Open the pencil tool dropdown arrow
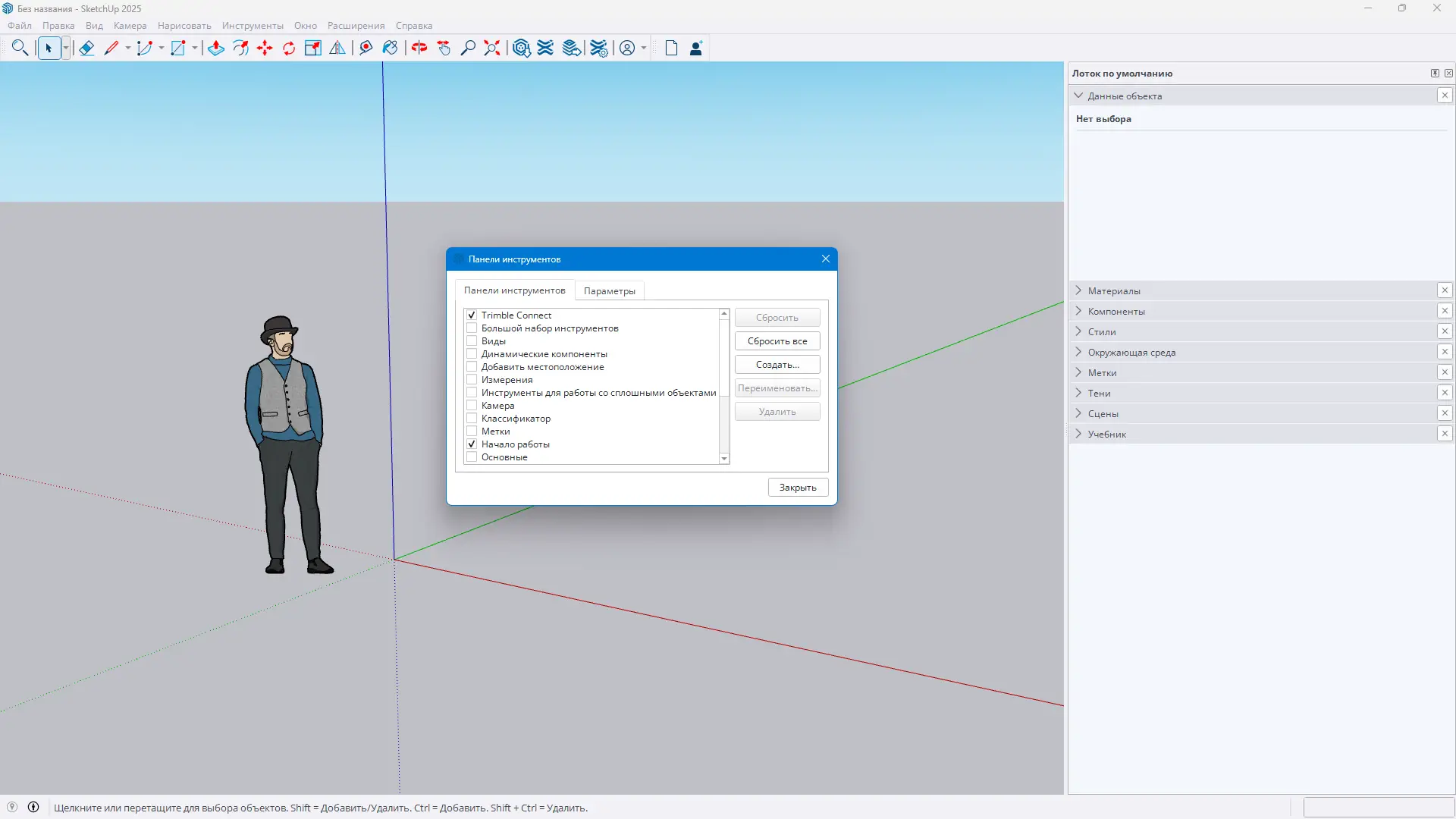This screenshot has width=1456, height=819. click(128, 49)
